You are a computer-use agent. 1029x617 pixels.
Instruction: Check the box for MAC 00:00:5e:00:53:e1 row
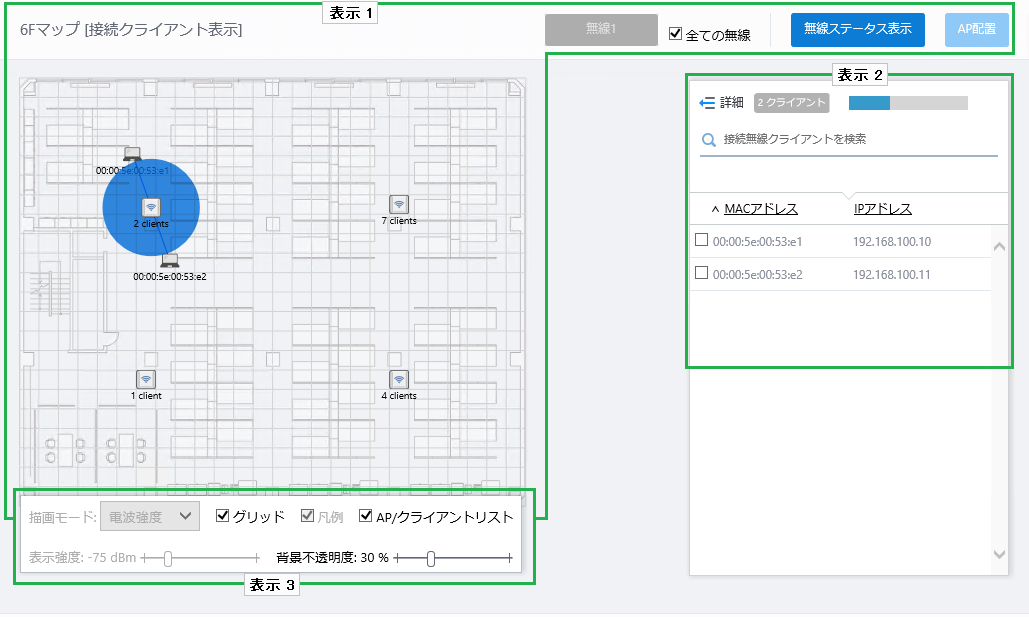click(701, 240)
